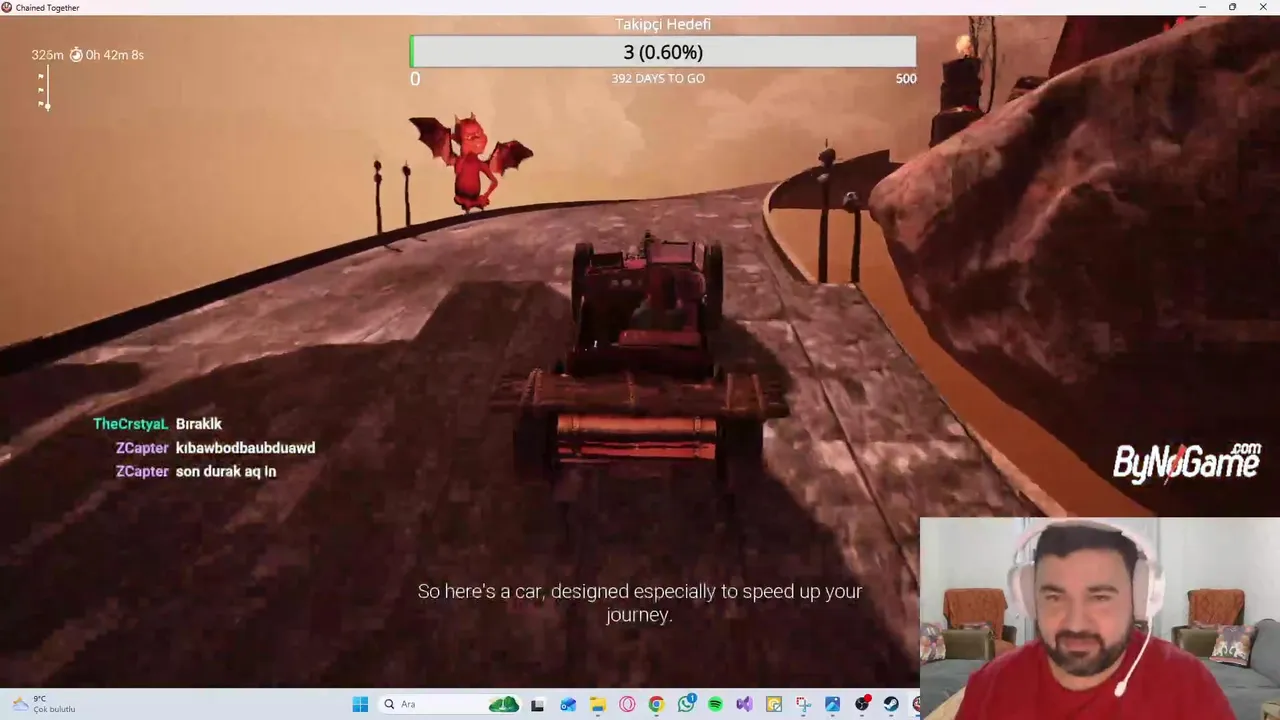Open the weather widget showing 9°C
Image resolution: width=1280 pixels, height=720 pixels.
coord(45,704)
